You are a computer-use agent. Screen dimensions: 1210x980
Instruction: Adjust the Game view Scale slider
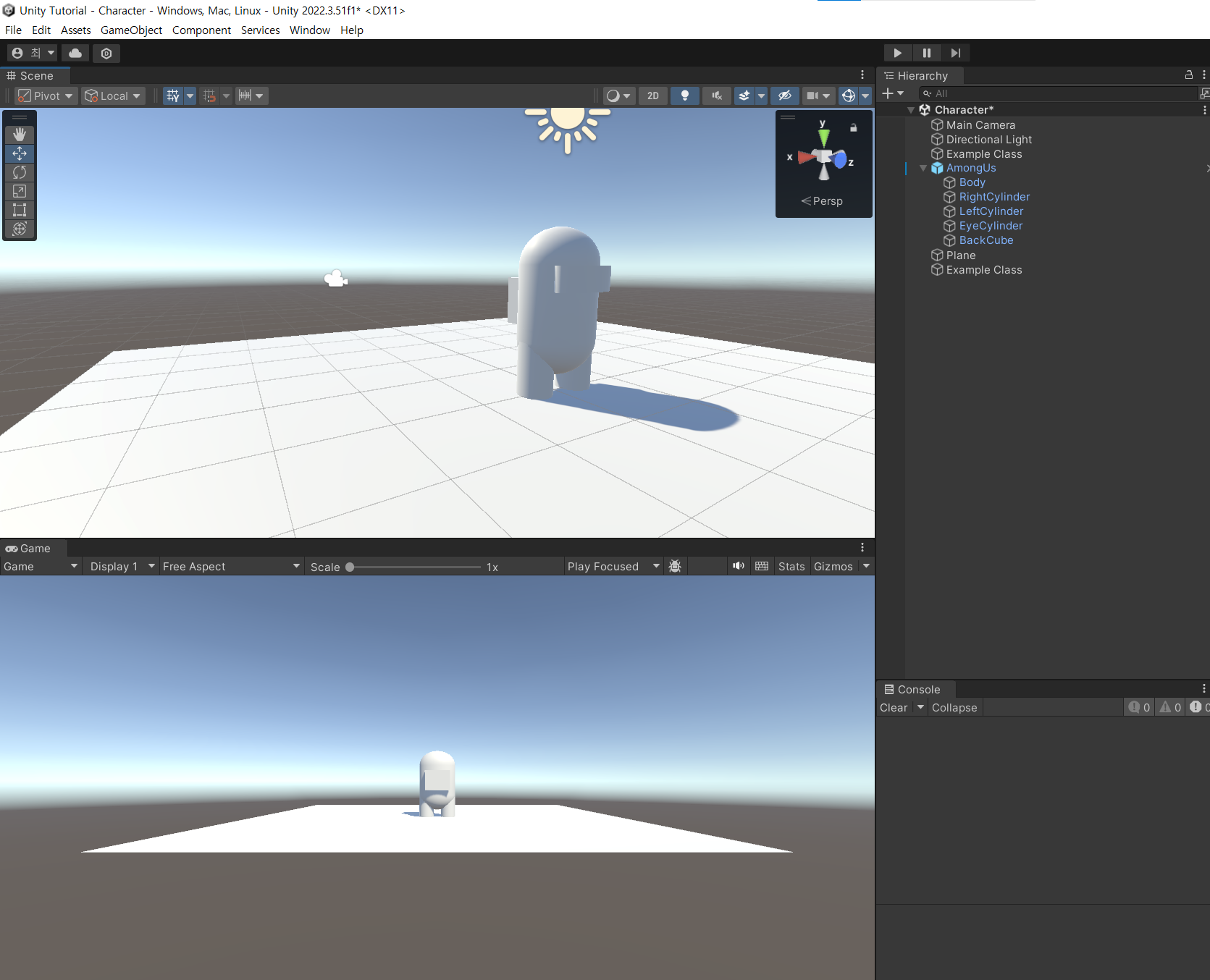(413, 567)
